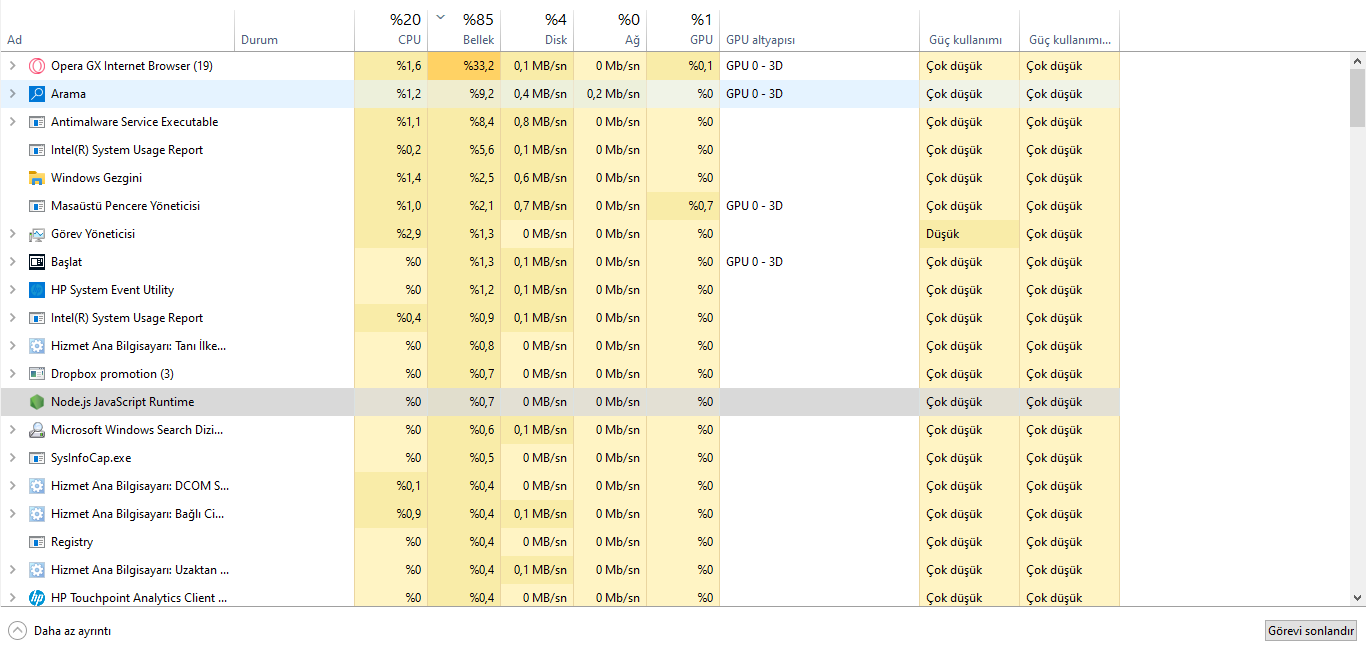
Task: Expand the Microsoft Windows Search row
Action: coord(12,430)
